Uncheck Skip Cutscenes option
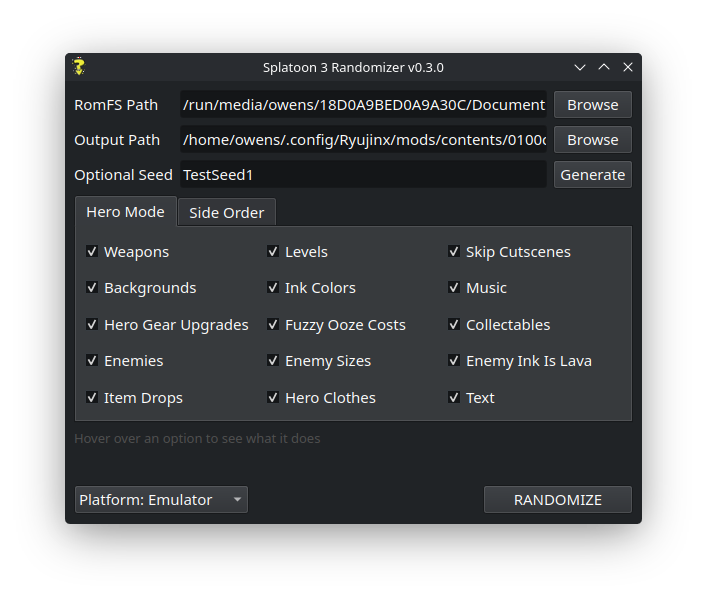The image size is (707, 601). [454, 251]
